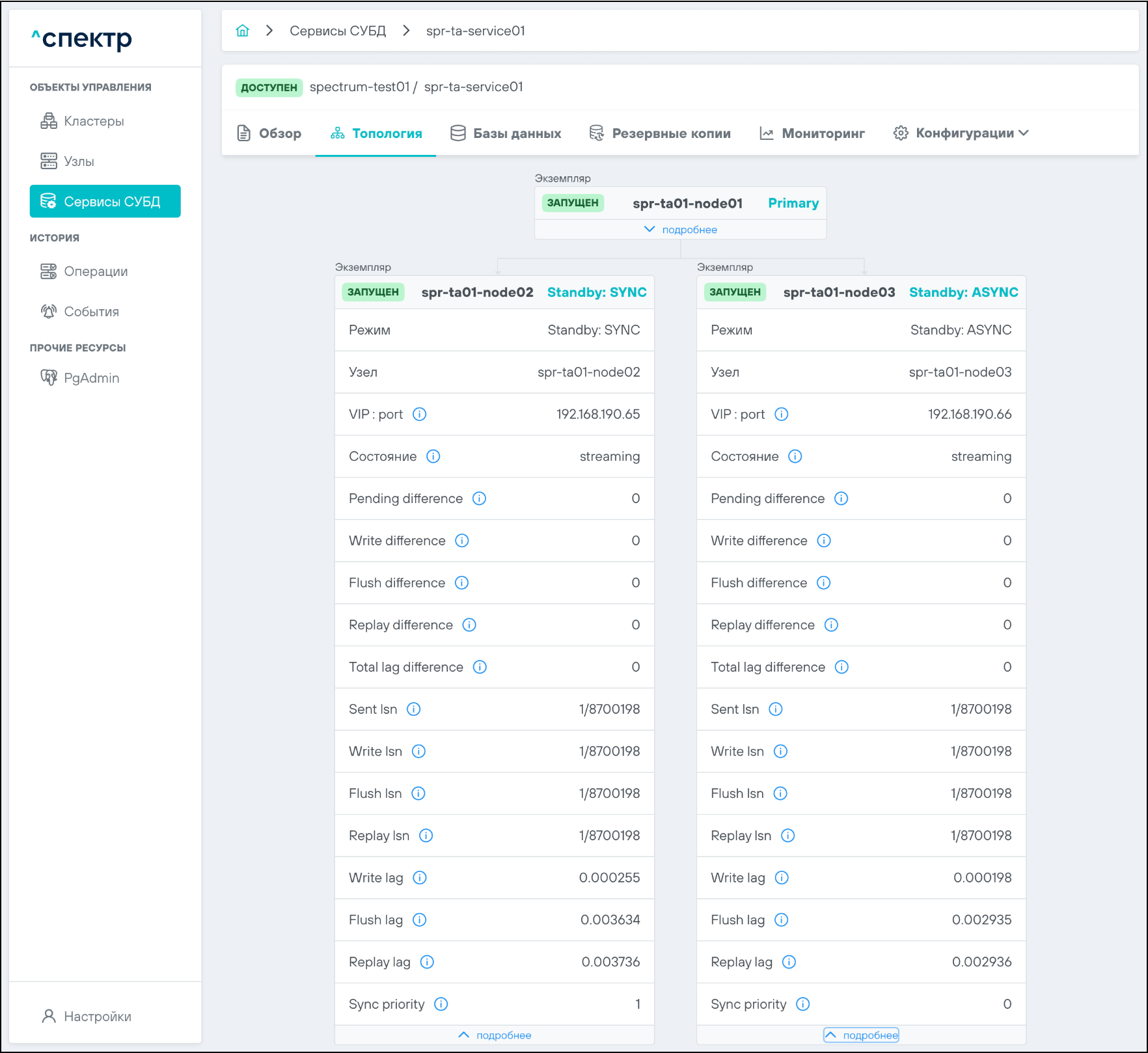This screenshot has width=1148, height=1053.
Task: Go to the Мониторинг tab
Action: pos(812,133)
